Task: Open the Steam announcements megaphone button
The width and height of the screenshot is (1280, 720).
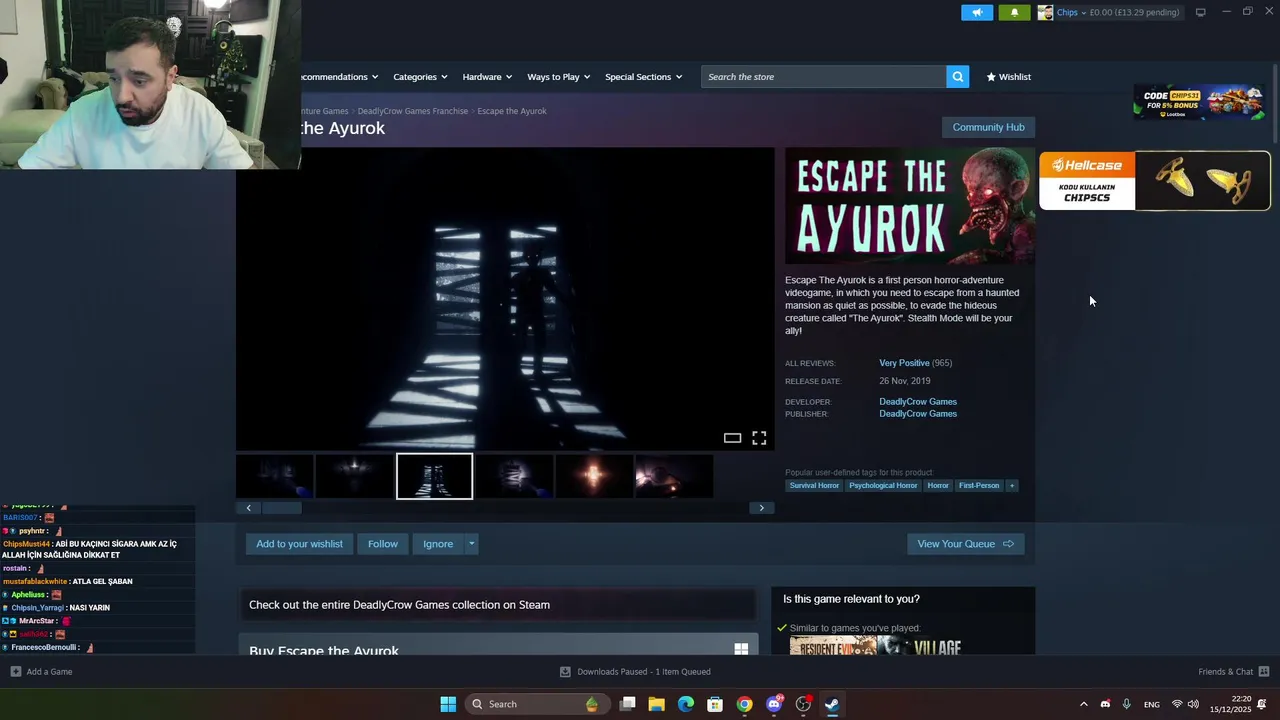Action: (x=977, y=13)
